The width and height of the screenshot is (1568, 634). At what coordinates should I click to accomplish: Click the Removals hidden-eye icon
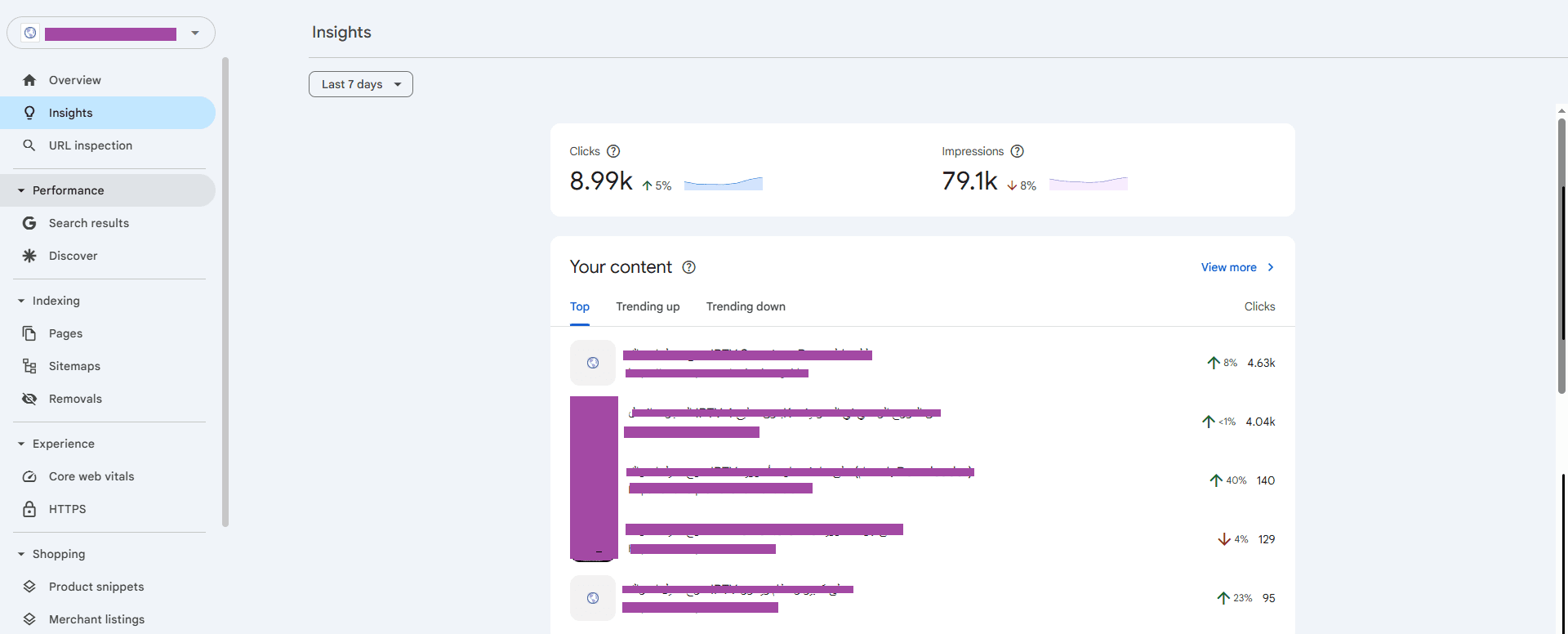tap(29, 399)
